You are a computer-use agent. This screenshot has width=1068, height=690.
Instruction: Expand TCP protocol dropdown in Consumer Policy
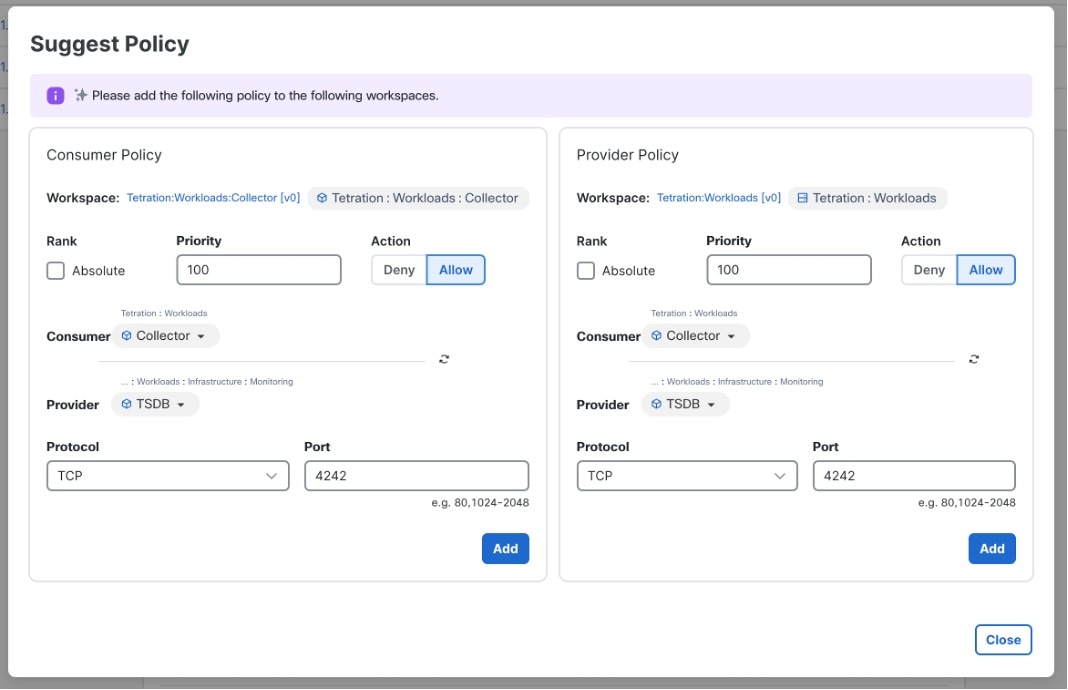pyautogui.click(x=167, y=476)
